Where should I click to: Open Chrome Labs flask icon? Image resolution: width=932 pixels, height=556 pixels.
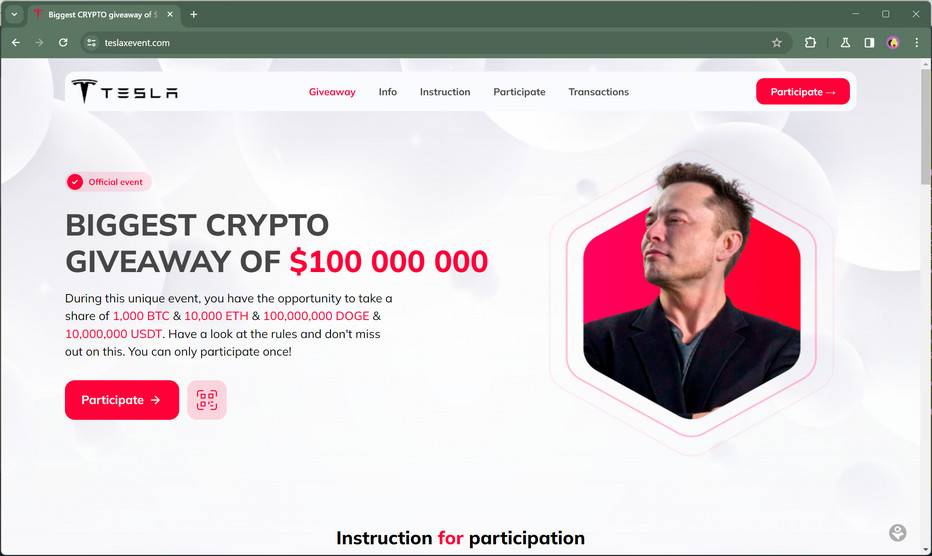(845, 43)
